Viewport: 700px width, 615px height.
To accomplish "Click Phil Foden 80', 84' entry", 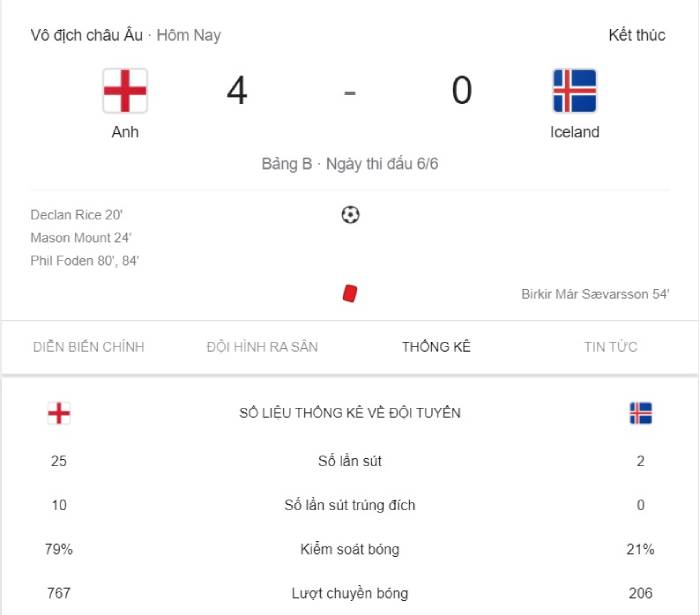I will tap(84, 261).
